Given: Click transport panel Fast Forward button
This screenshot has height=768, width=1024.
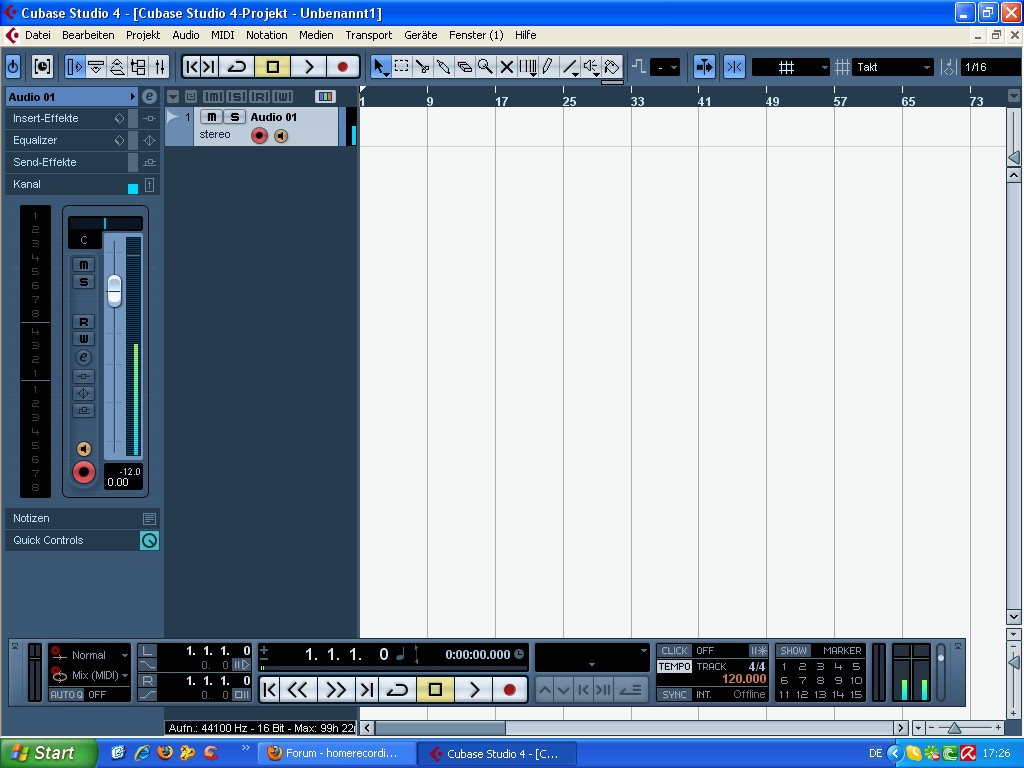Looking at the screenshot, I should point(336,690).
